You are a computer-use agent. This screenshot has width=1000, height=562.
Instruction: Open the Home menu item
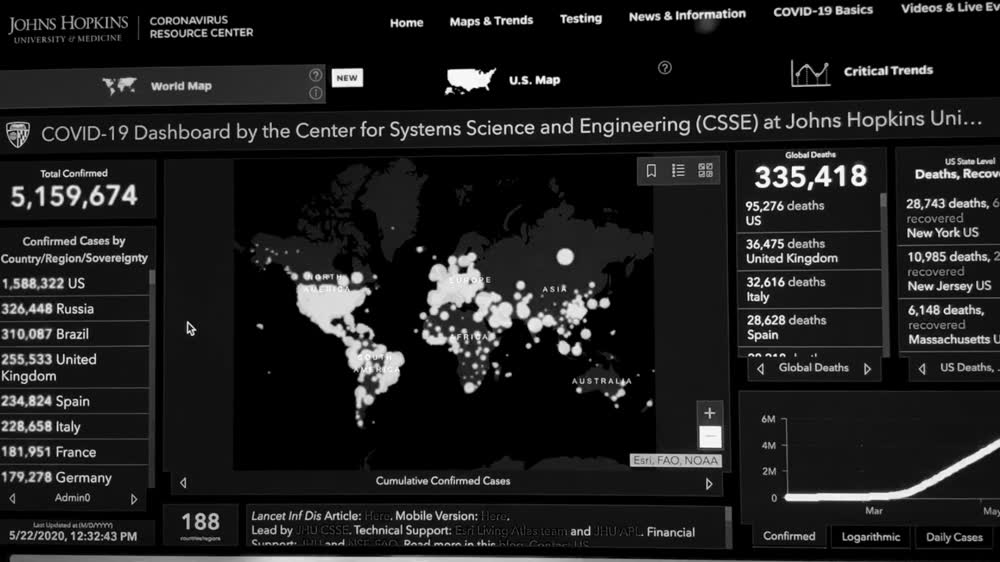(x=406, y=23)
